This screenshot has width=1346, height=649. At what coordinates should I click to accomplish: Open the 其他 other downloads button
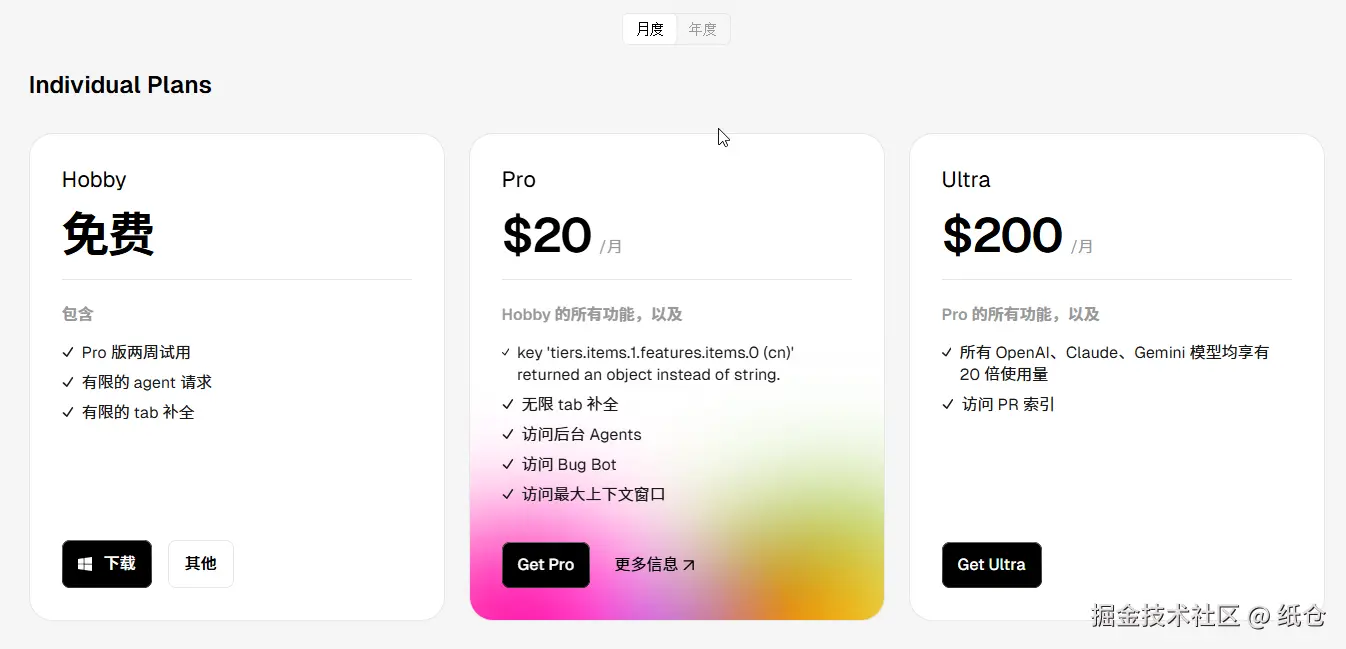click(200, 564)
